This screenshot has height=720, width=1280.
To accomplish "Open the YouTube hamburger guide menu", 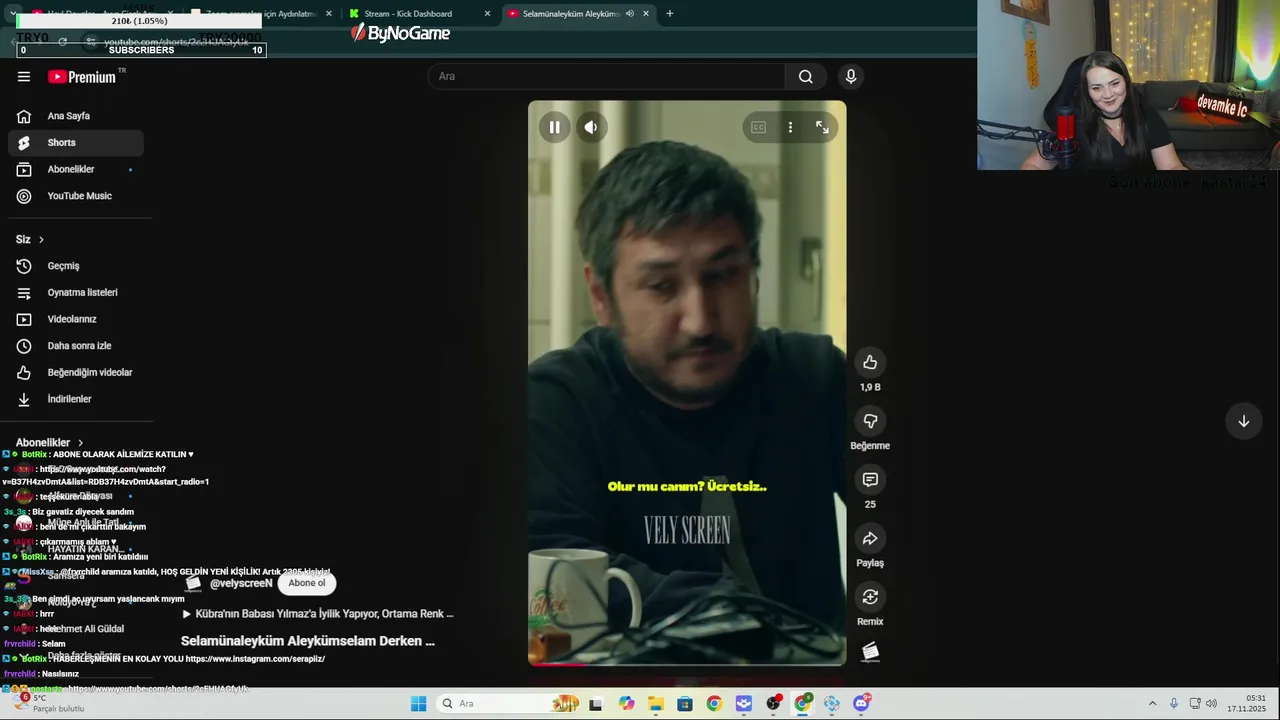I will coord(24,77).
